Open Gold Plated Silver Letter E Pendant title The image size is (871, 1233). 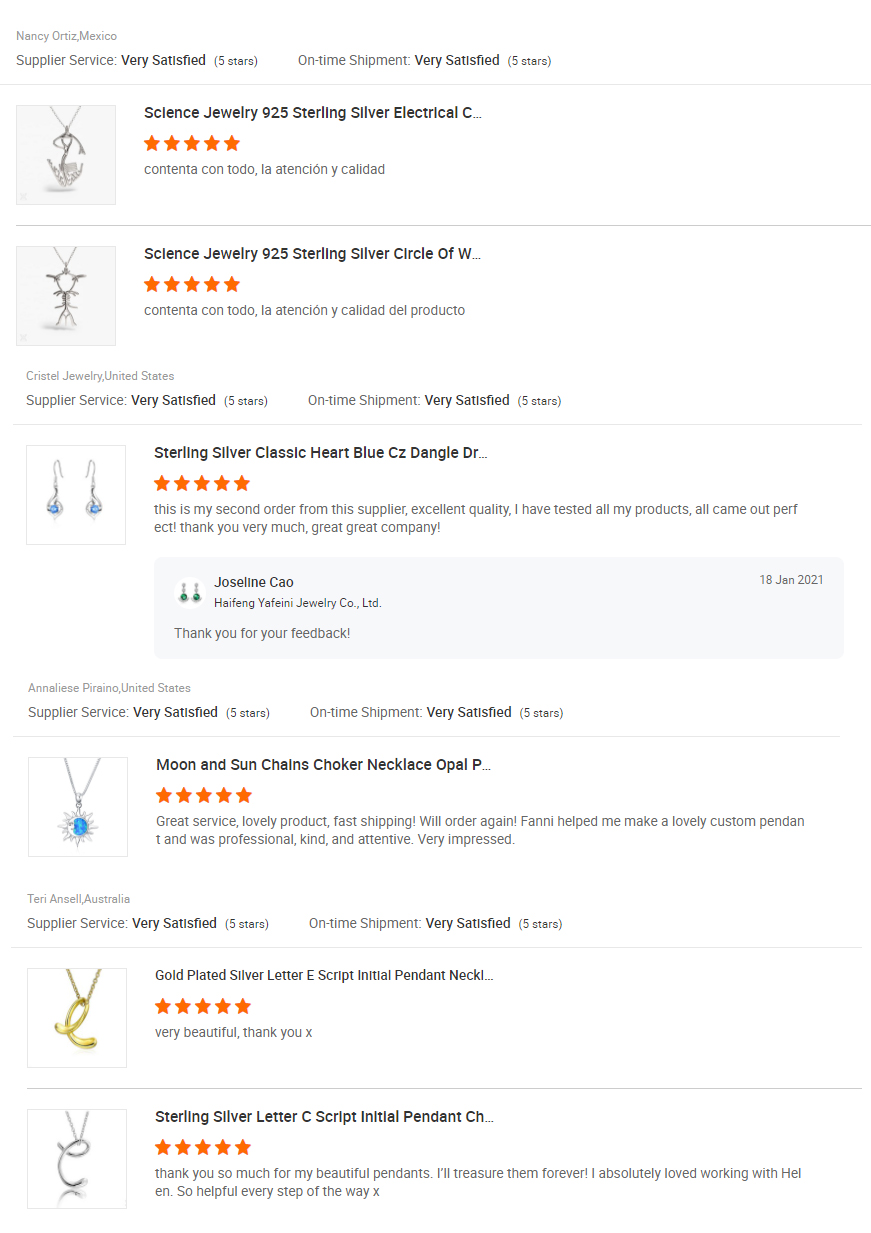324,975
